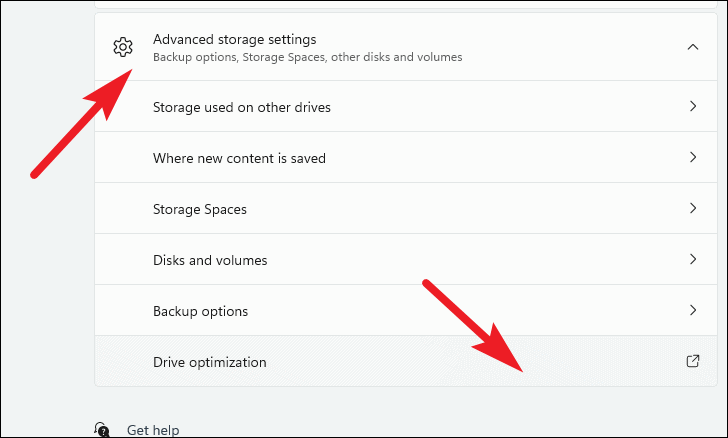The image size is (728, 438).
Task: Click the Backup options, Storage Spaces subtitle text
Action: pyautogui.click(x=307, y=57)
